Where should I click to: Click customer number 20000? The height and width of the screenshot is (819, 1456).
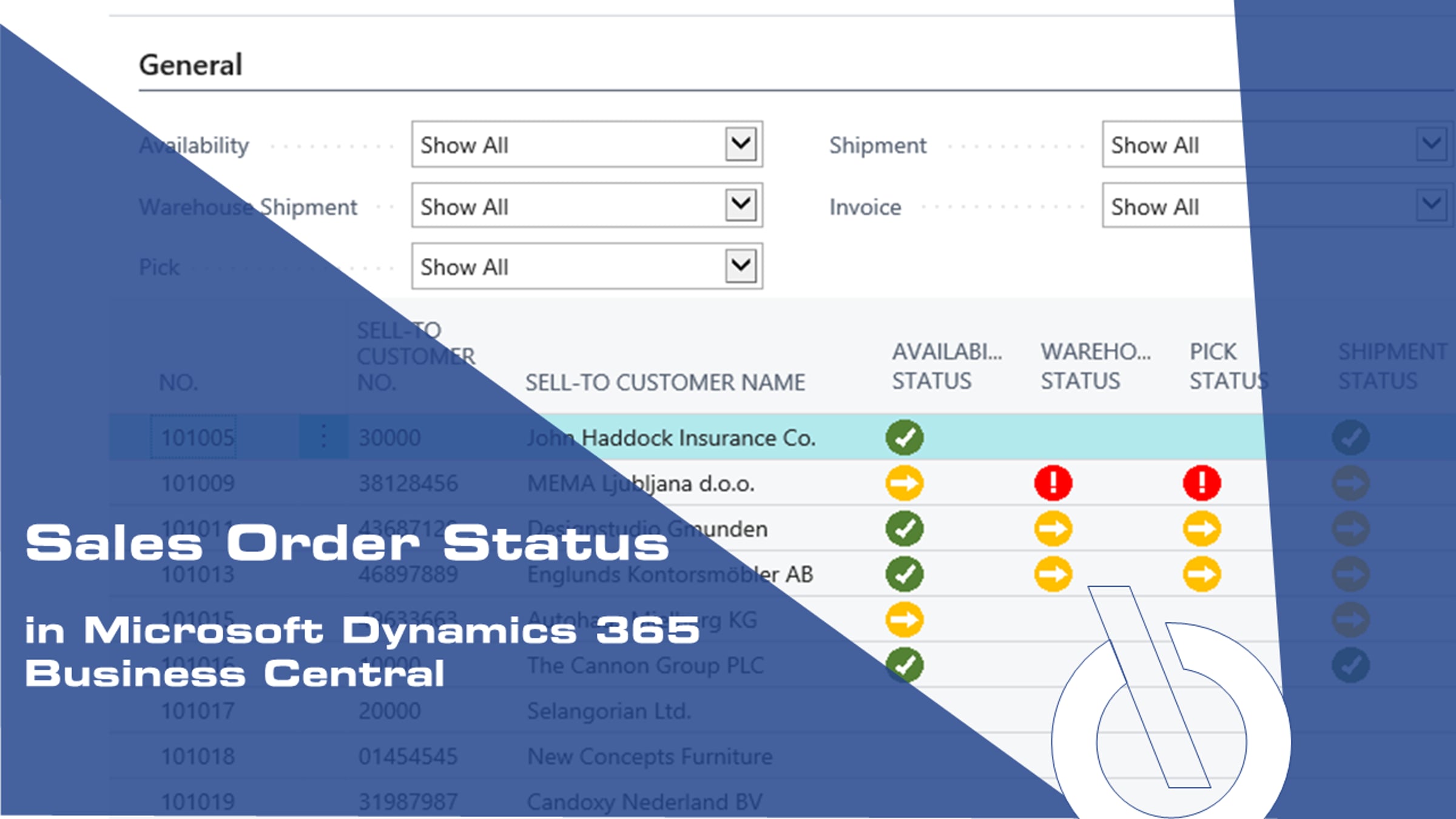point(389,710)
